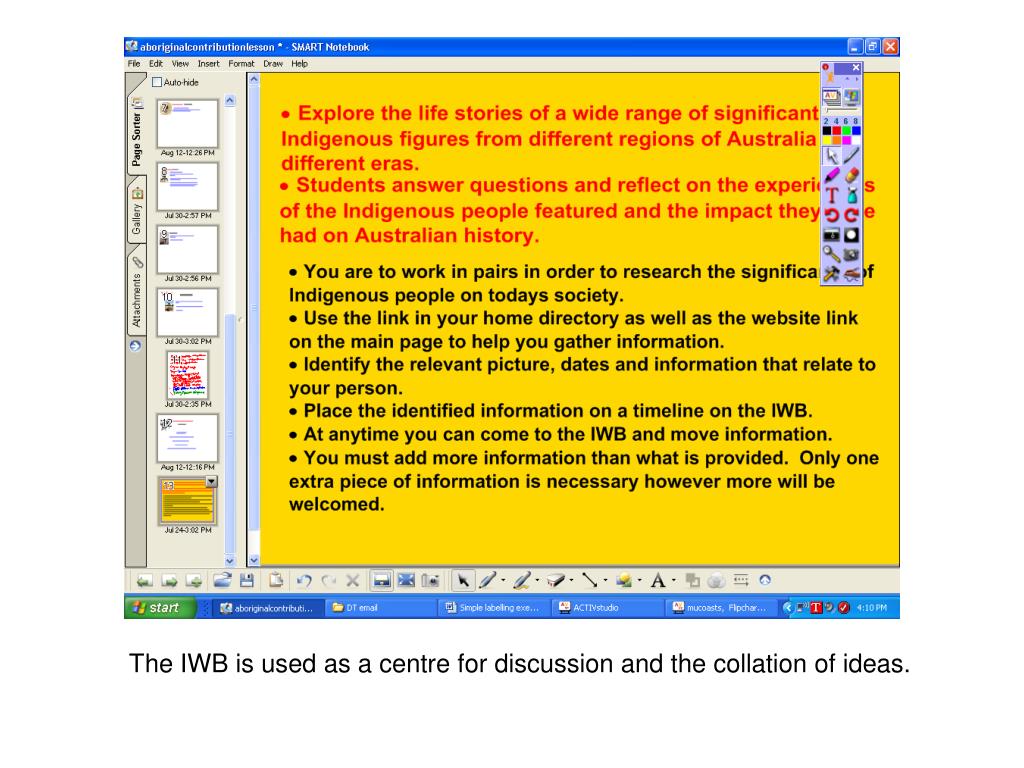Viewport: 1024px width, 768px height.
Task: Pick red color in floating palette
Action: 836,131
